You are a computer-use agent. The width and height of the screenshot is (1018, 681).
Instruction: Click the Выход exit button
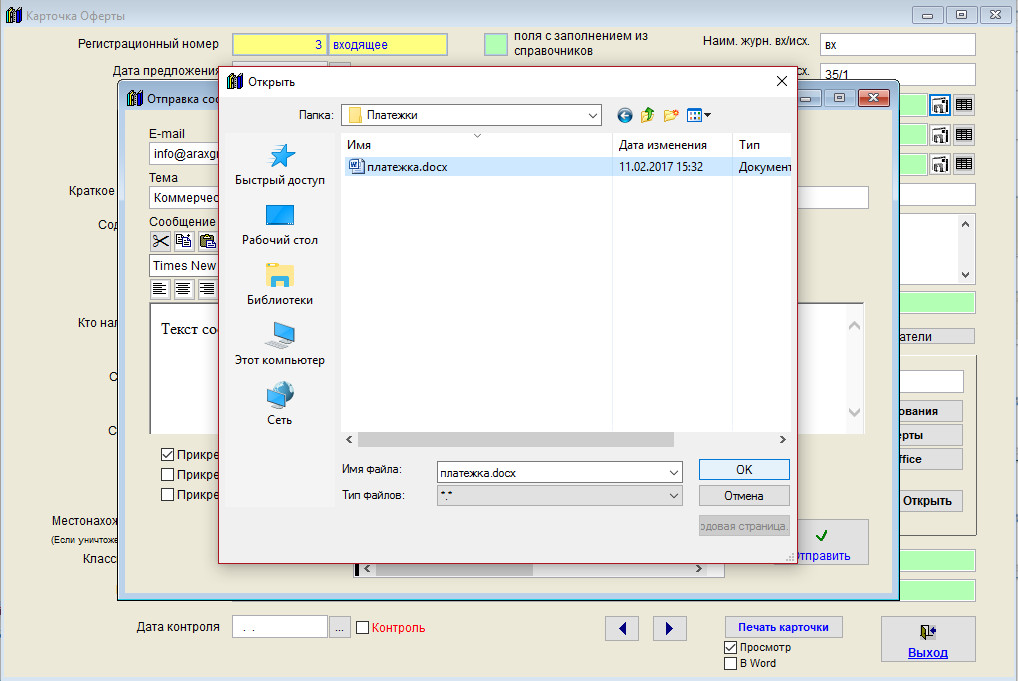coord(928,639)
